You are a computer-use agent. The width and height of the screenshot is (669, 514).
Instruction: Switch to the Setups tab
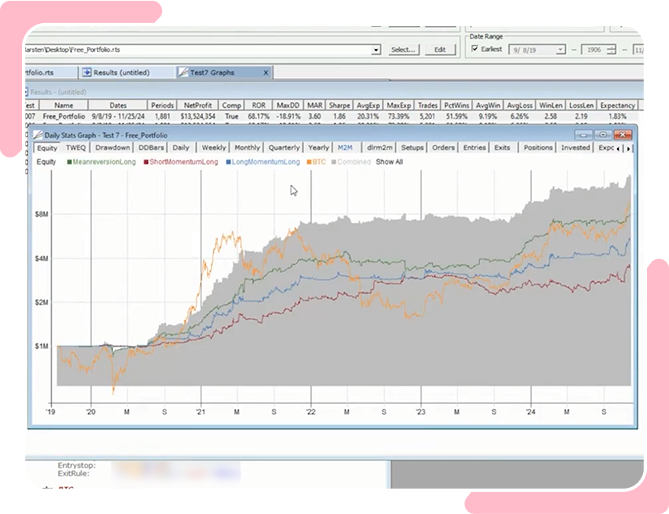pos(412,148)
